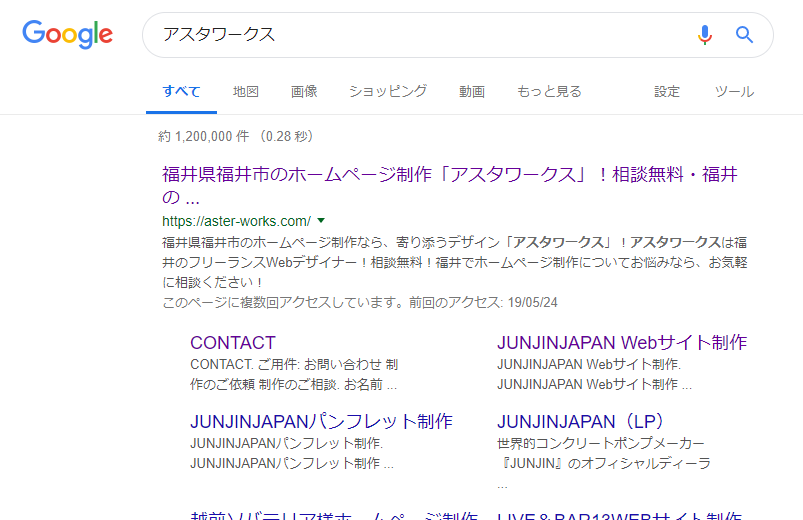
Task: Click the magnifying glass search button
Action: (x=744, y=35)
